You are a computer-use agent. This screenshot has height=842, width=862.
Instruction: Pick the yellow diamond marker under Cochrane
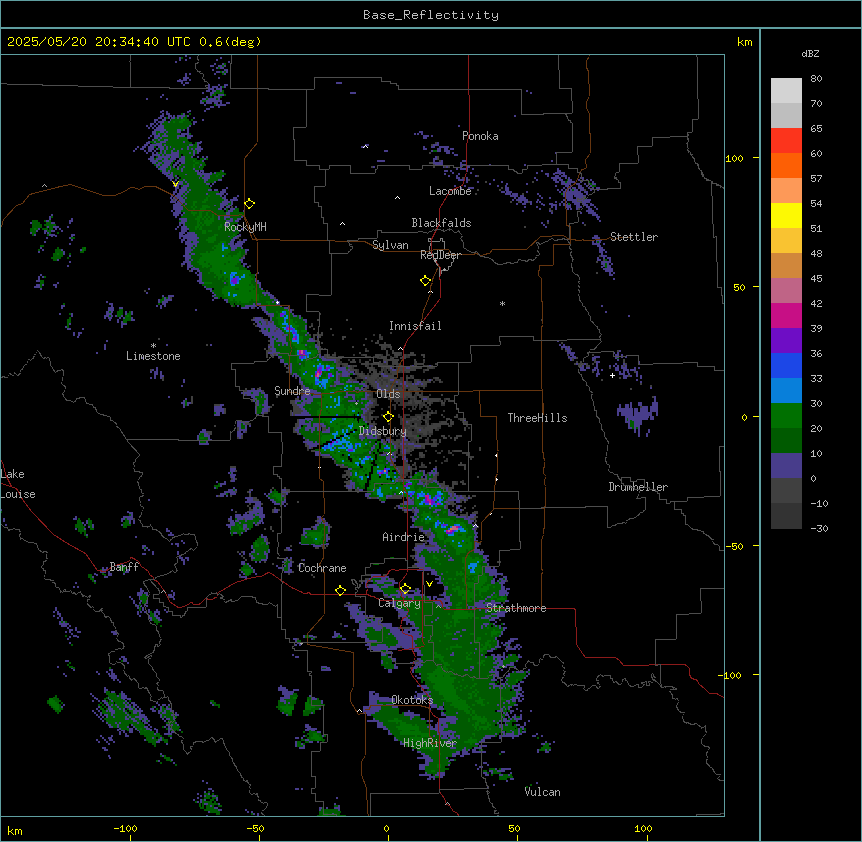click(340, 590)
